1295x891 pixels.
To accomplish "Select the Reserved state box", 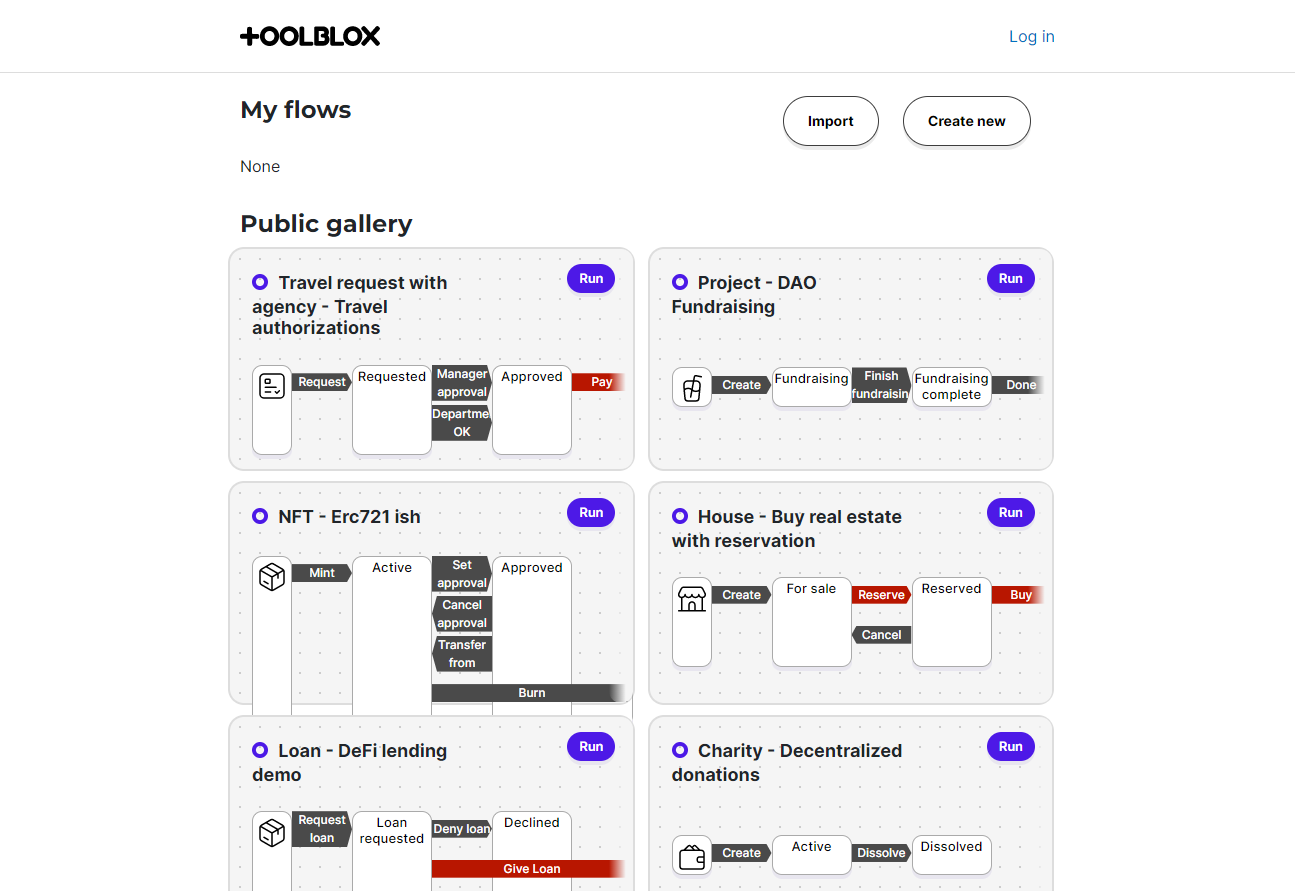I will coord(951,620).
